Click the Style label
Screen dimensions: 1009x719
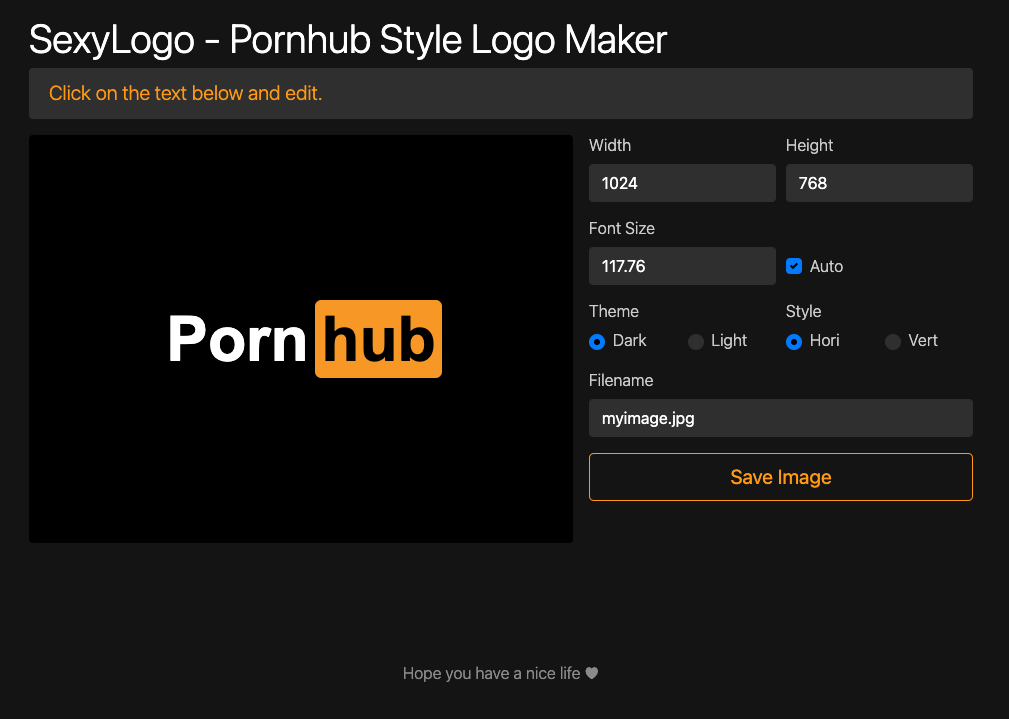(803, 312)
